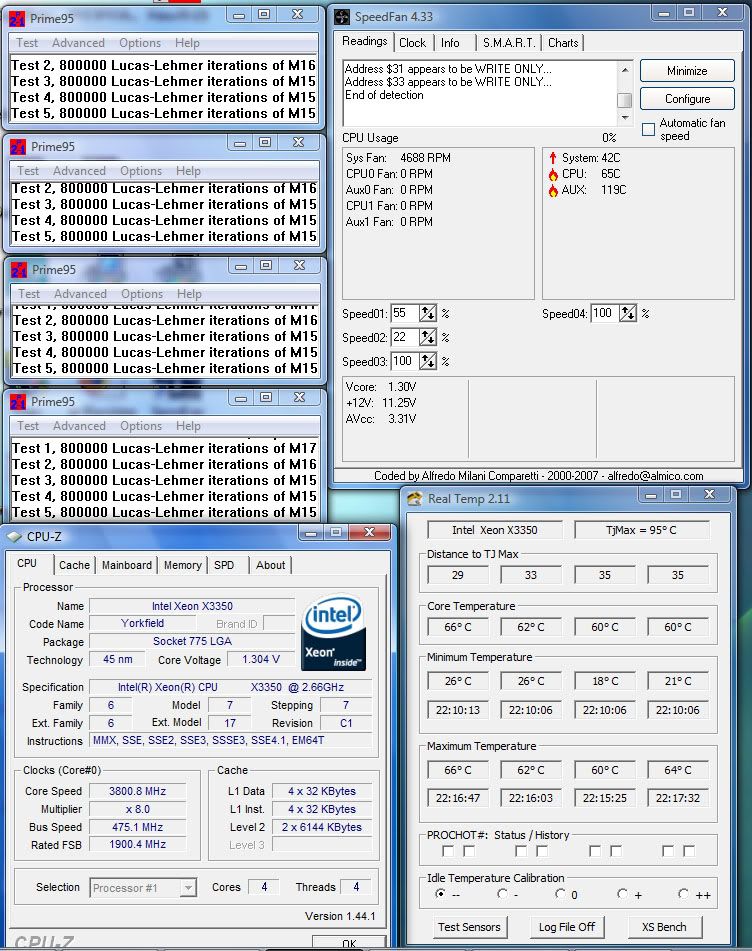Click the flame icon beside AUX 119C

(x=553, y=190)
